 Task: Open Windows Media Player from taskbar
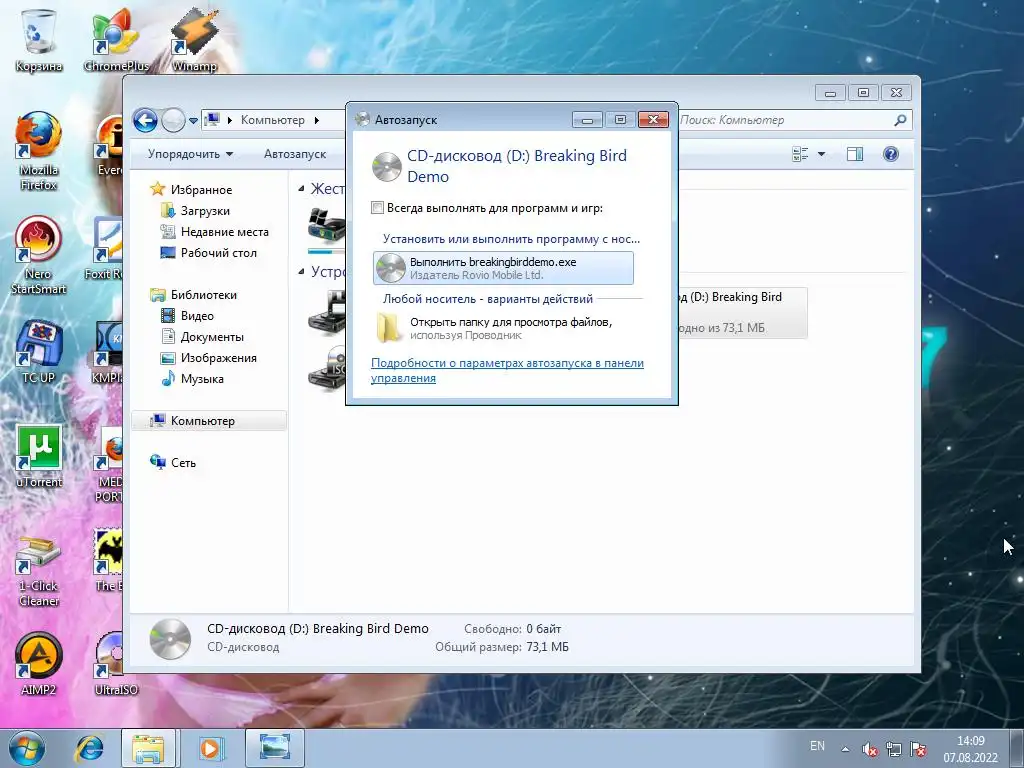click(x=210, y=748)
